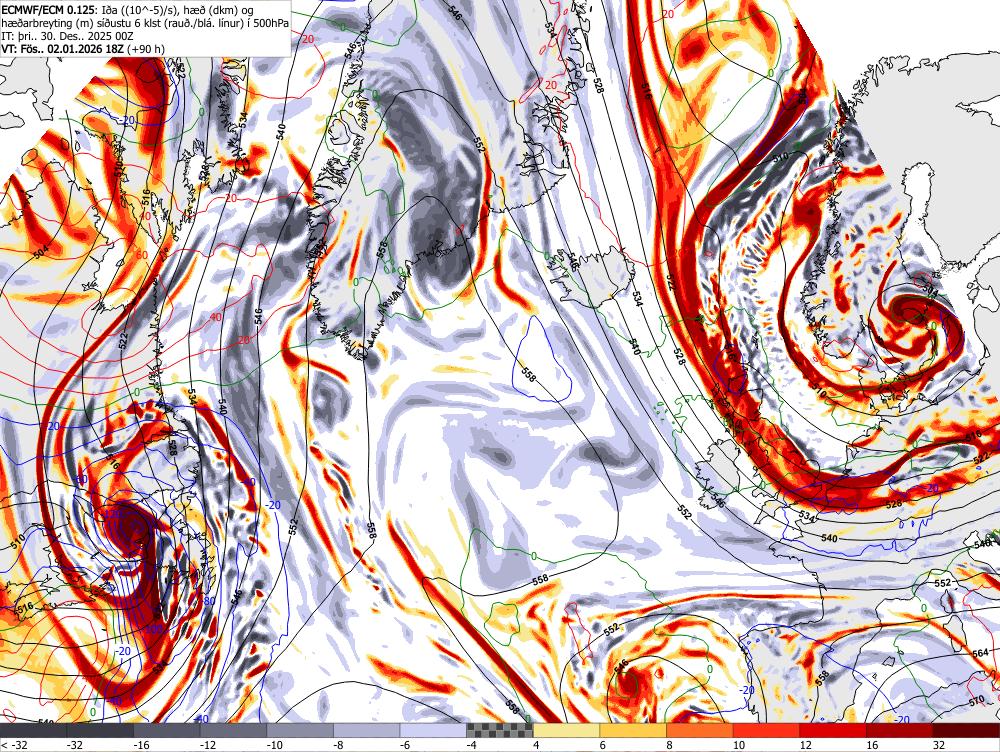The height and width of the screenshot is (752, 1000).
Task: Click the 'VT: Fös.. 02.01.2026 18Z (+90 h)' line
Action: (83, 48)
